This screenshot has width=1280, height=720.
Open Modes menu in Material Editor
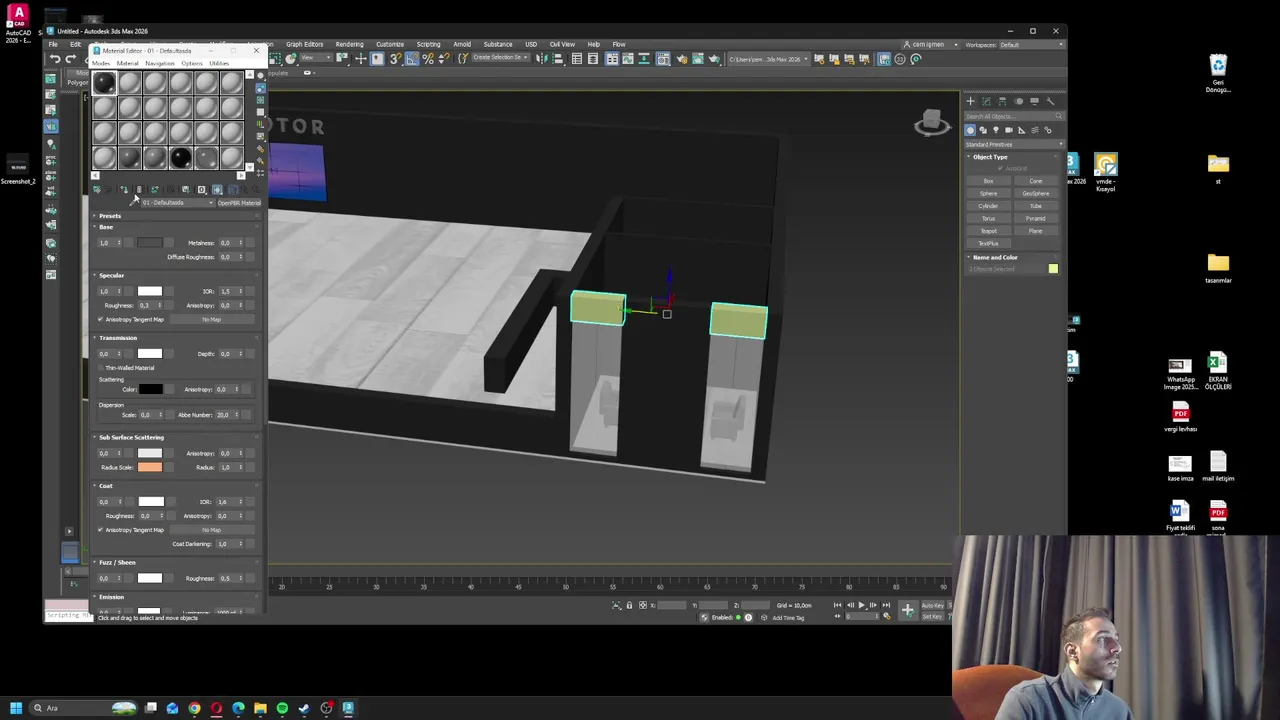click(101, 64)
